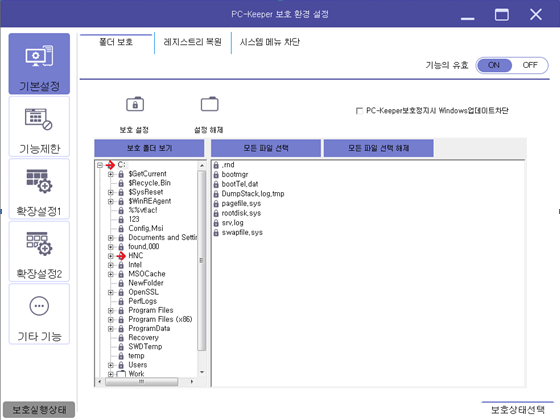This screenshot has width=560, height=420.
Task: Click the lock icon beside rootdisk.sys
Action: coord(216,213)
